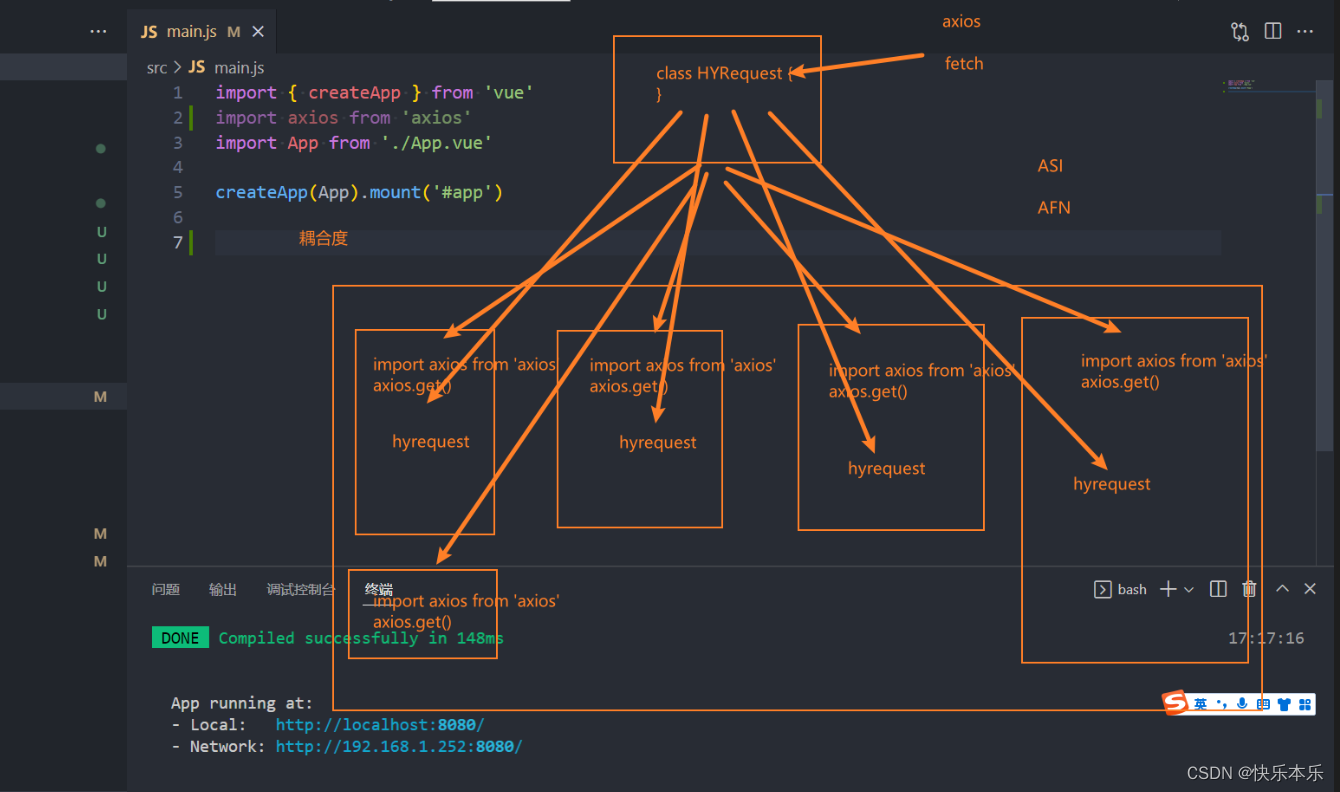Screen dimensions: 1340x792
Task: Split the editor to the right
Action: pyautogui.click(x=1273, y=31)
